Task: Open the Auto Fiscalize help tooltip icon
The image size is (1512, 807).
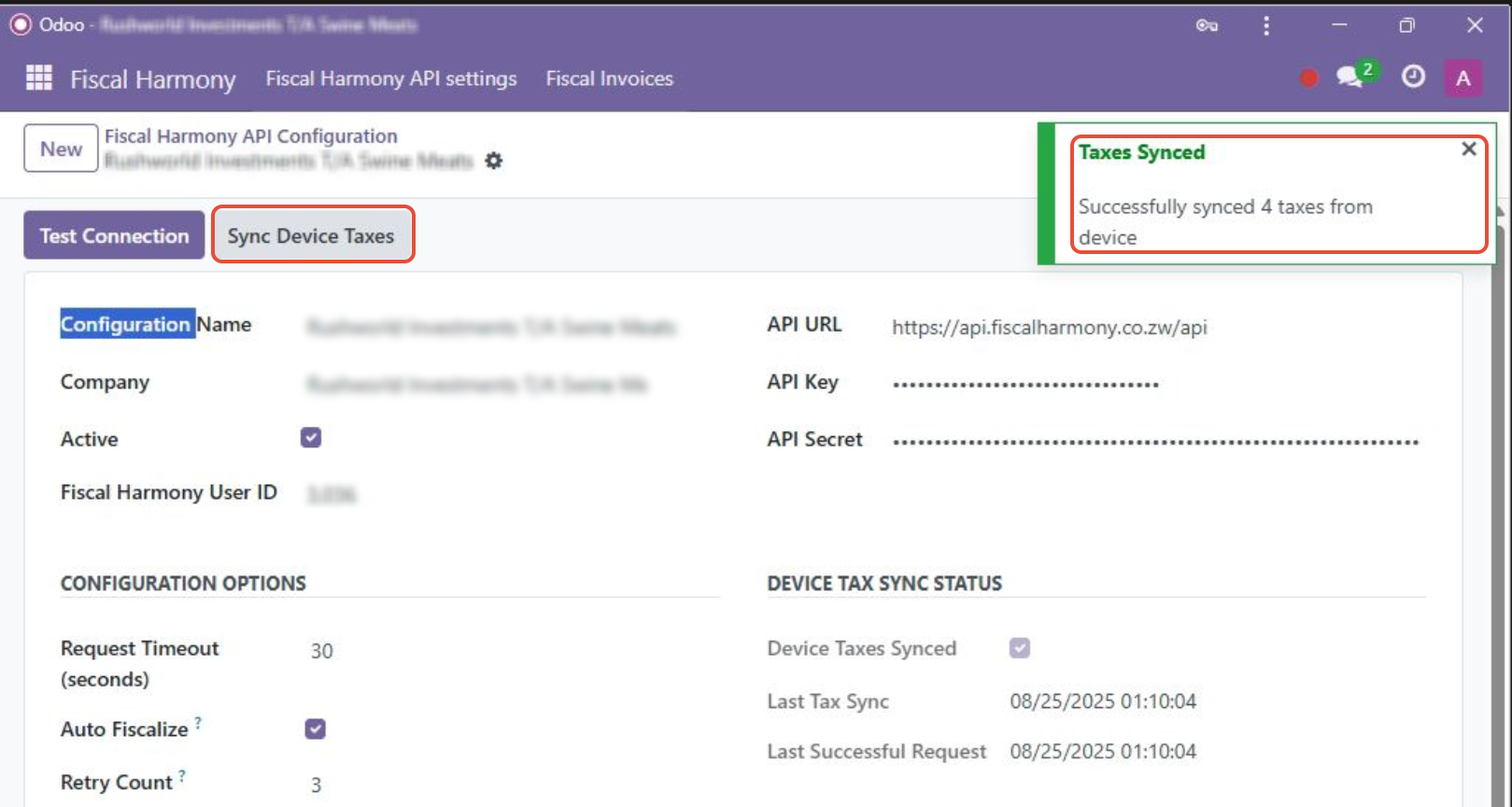Action: pos(198,722)
